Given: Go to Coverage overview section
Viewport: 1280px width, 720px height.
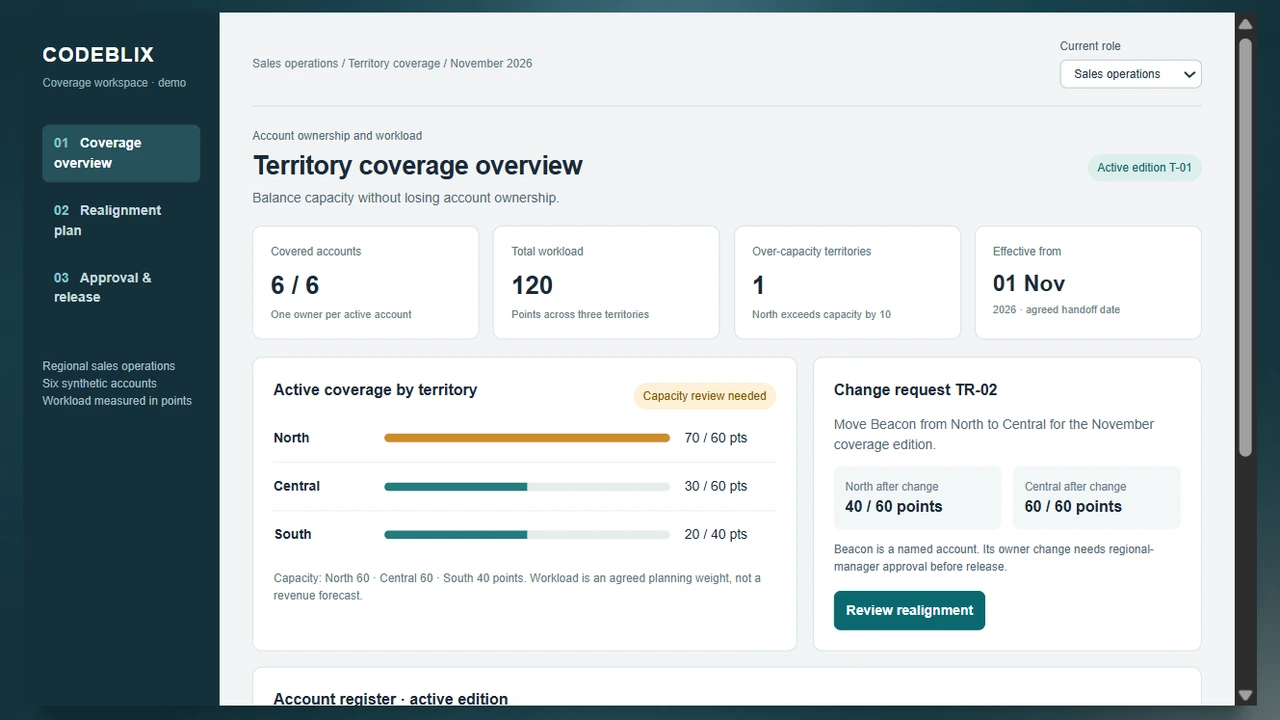Looking at the screenshot, I should [121, 153].
